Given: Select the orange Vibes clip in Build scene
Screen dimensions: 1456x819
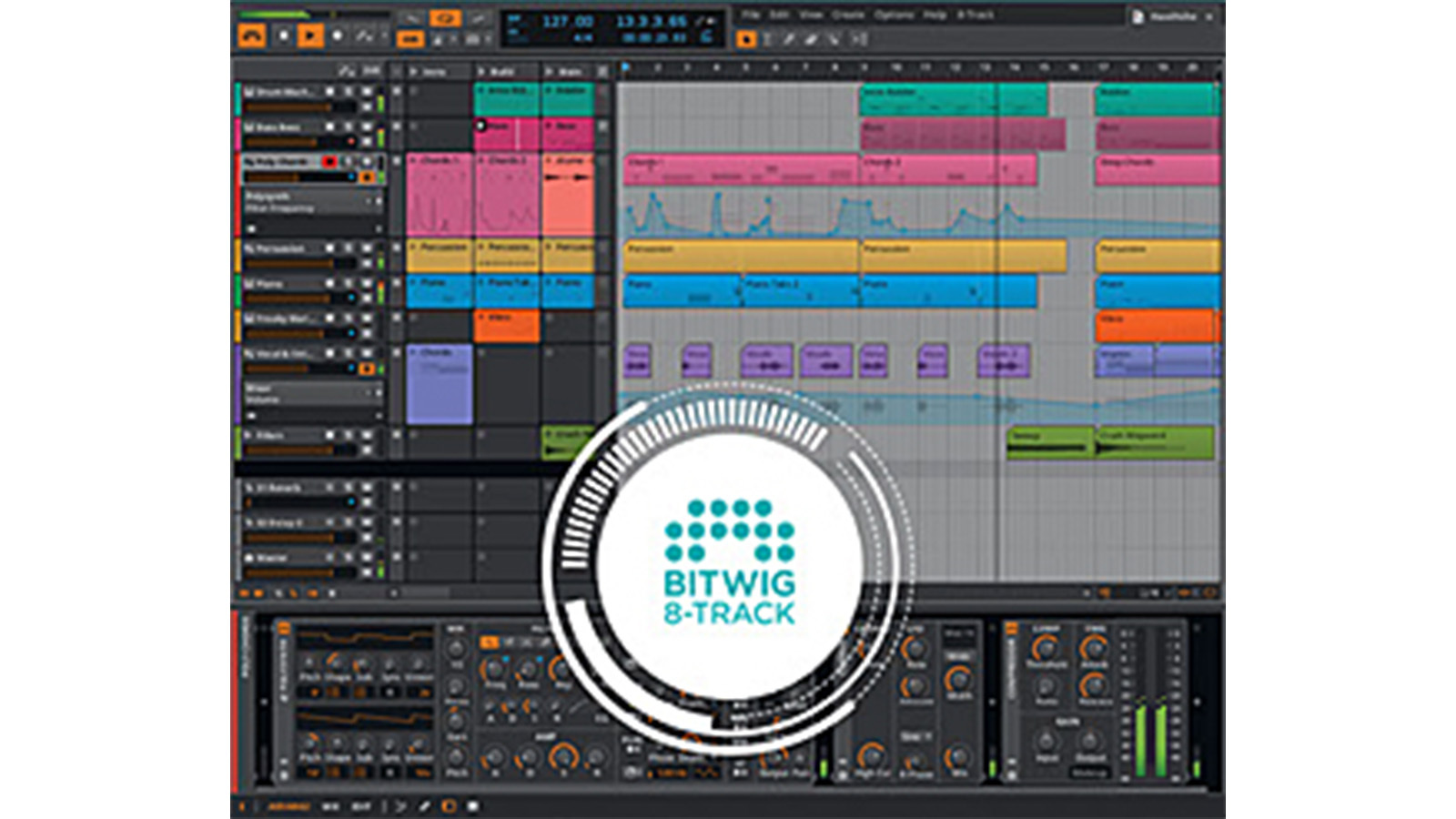Looking at the screenshot, I should tap(507, 327).
